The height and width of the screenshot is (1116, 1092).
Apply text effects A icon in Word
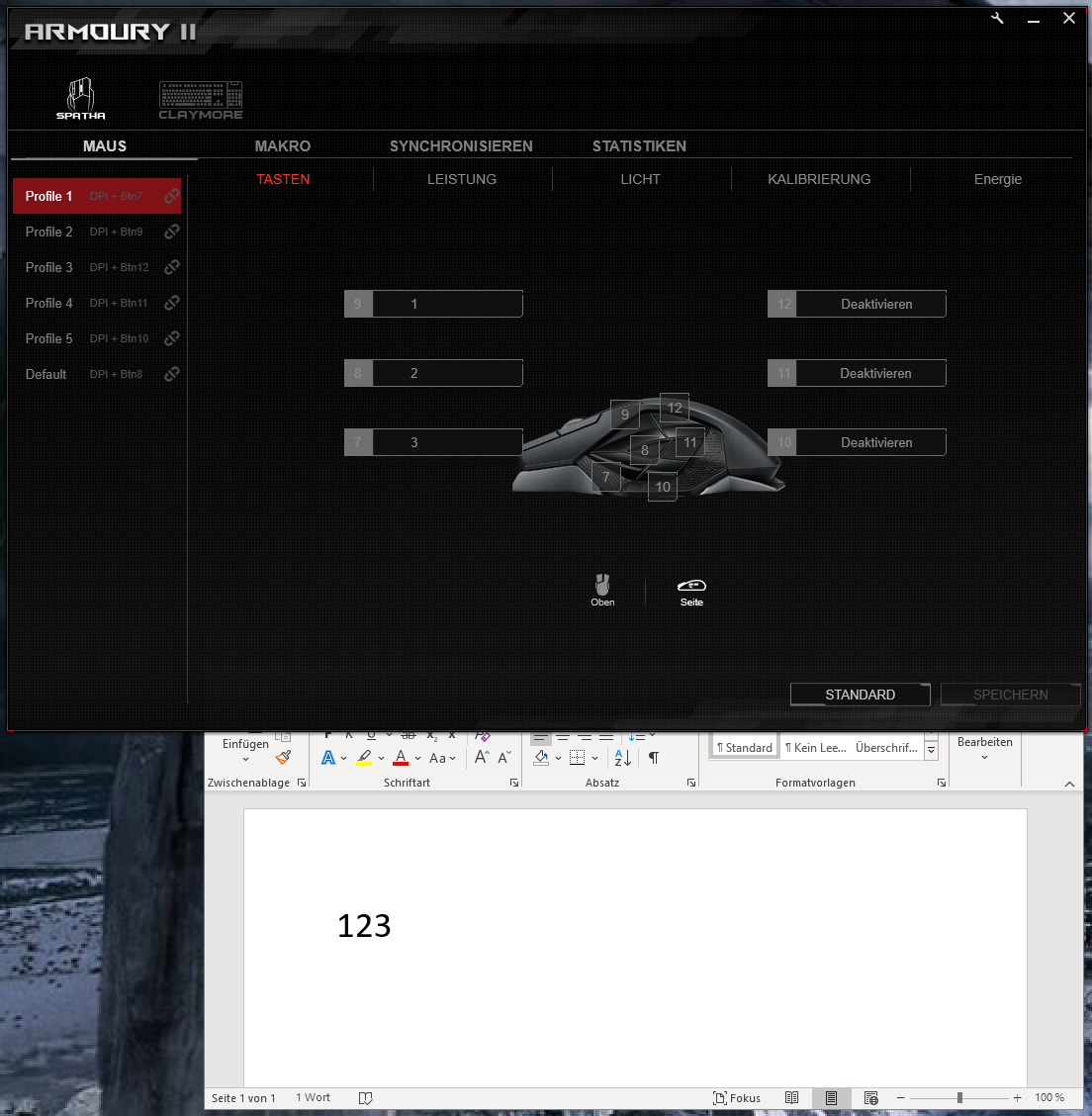point(328,758)
